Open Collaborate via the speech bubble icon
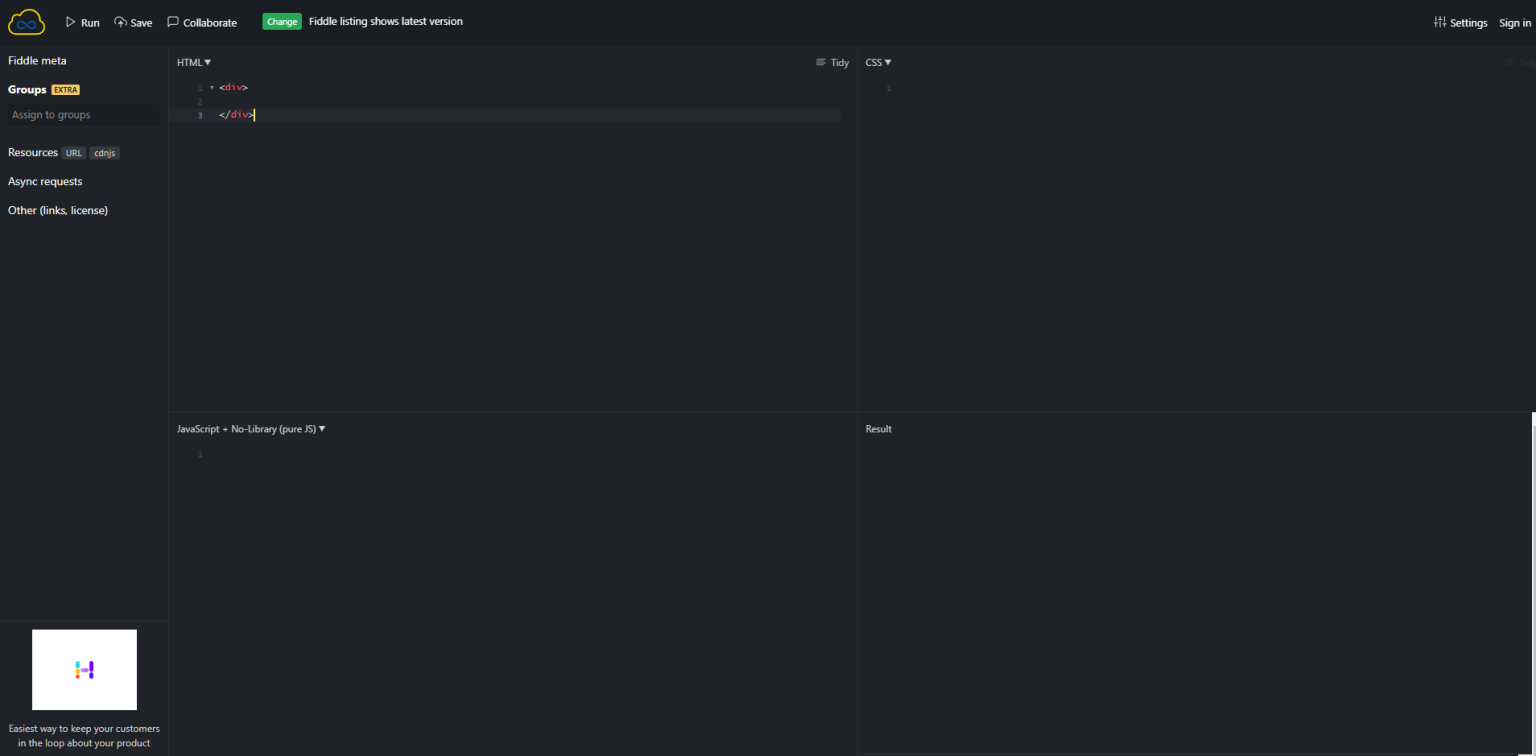 173,21
